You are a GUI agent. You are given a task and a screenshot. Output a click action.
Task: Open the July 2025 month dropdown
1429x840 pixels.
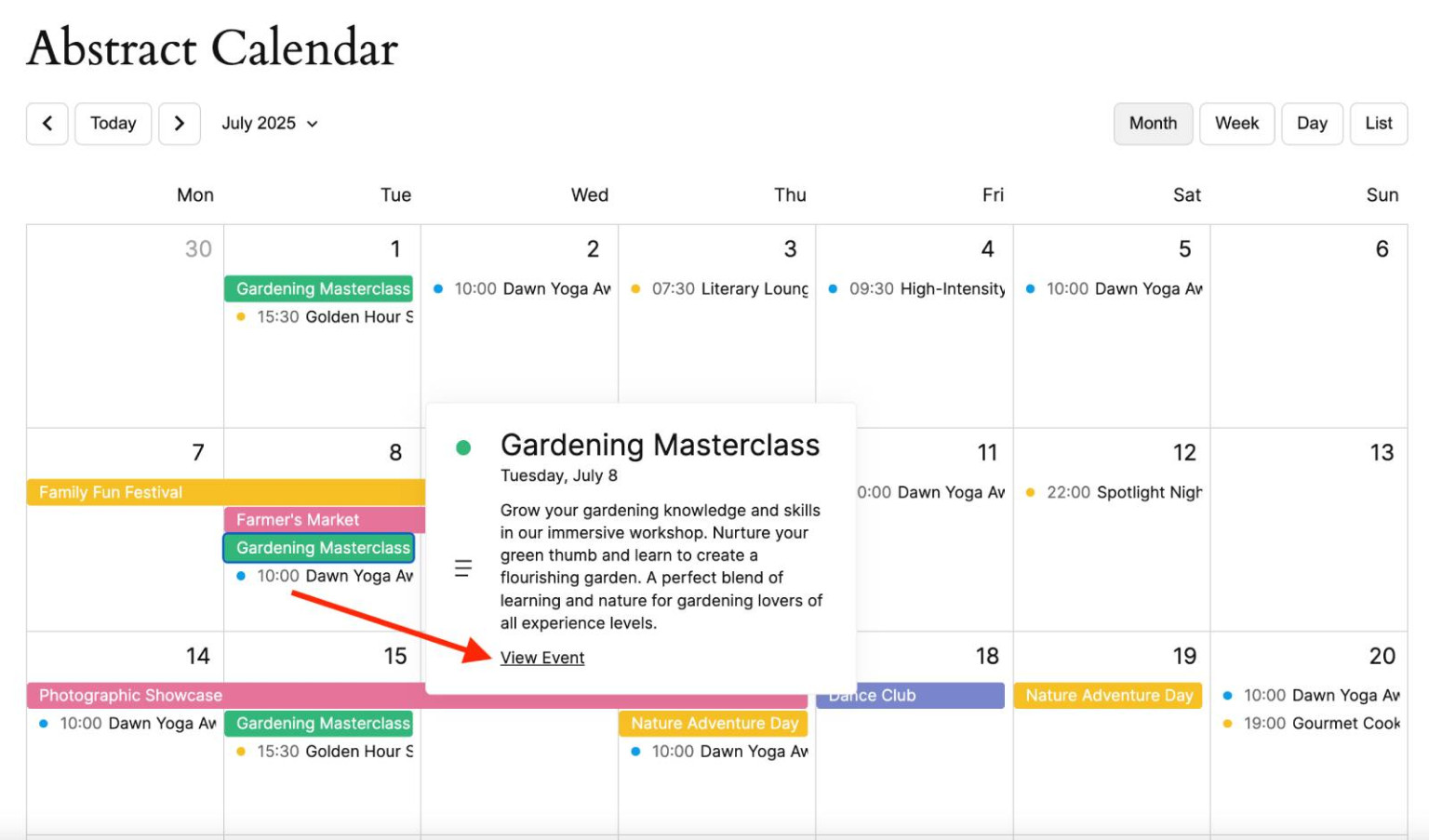(x=270, y=124)
